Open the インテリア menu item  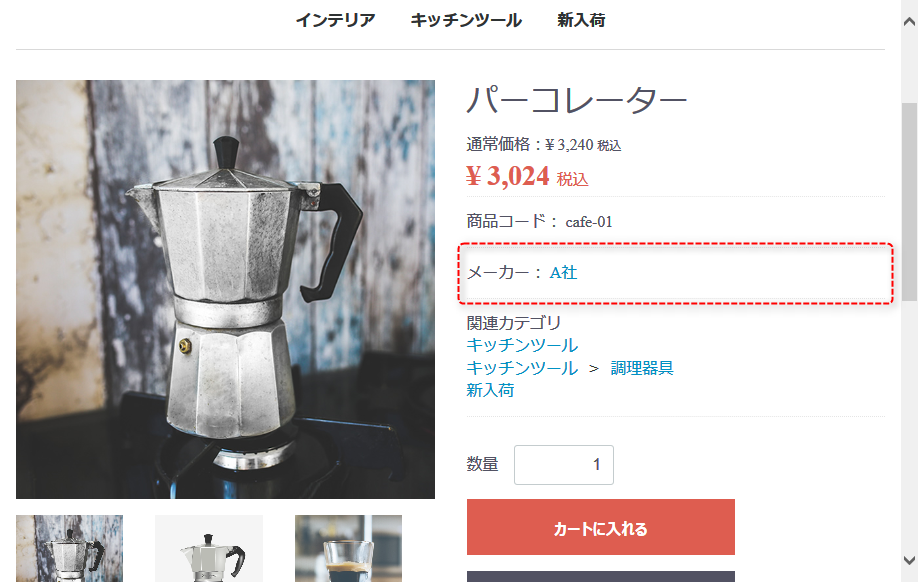tap(335, 20)
